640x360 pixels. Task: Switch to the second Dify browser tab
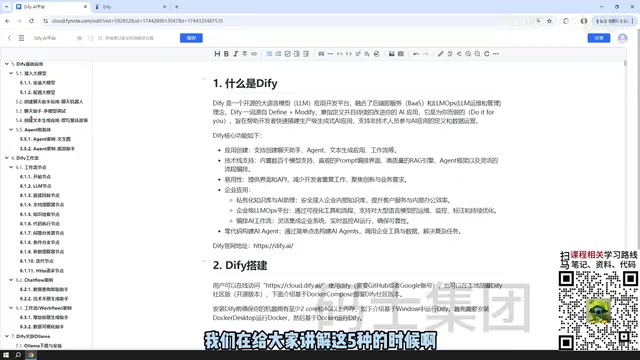130,7
